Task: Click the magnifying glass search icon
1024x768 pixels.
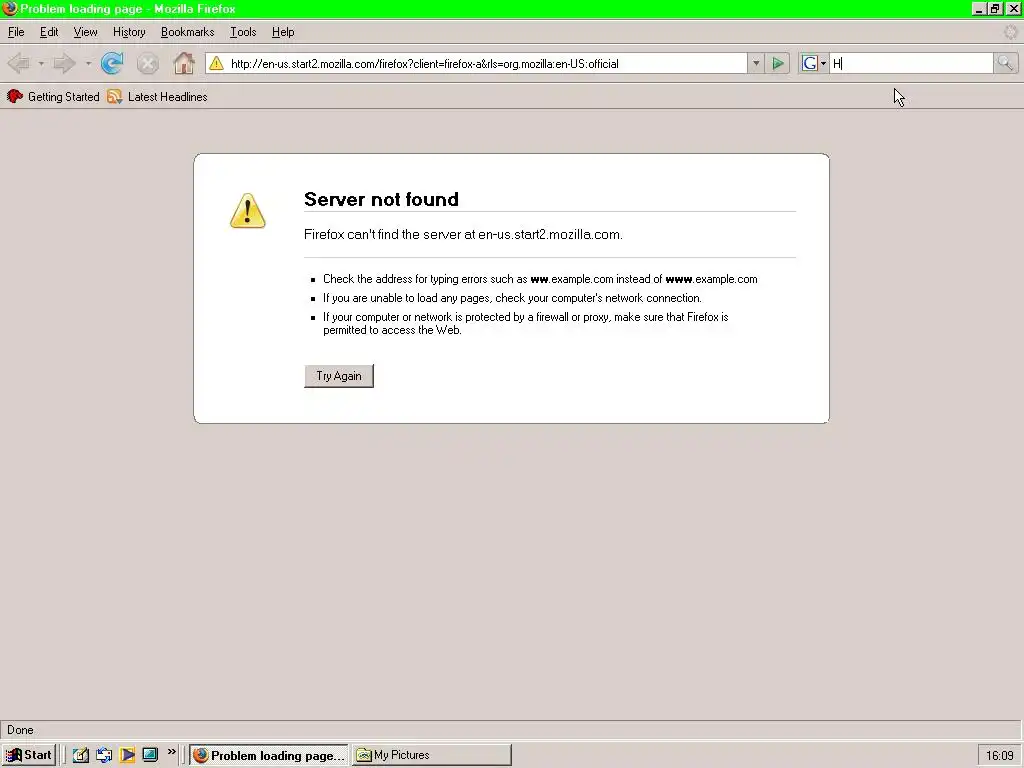Action: point(1005,63)
